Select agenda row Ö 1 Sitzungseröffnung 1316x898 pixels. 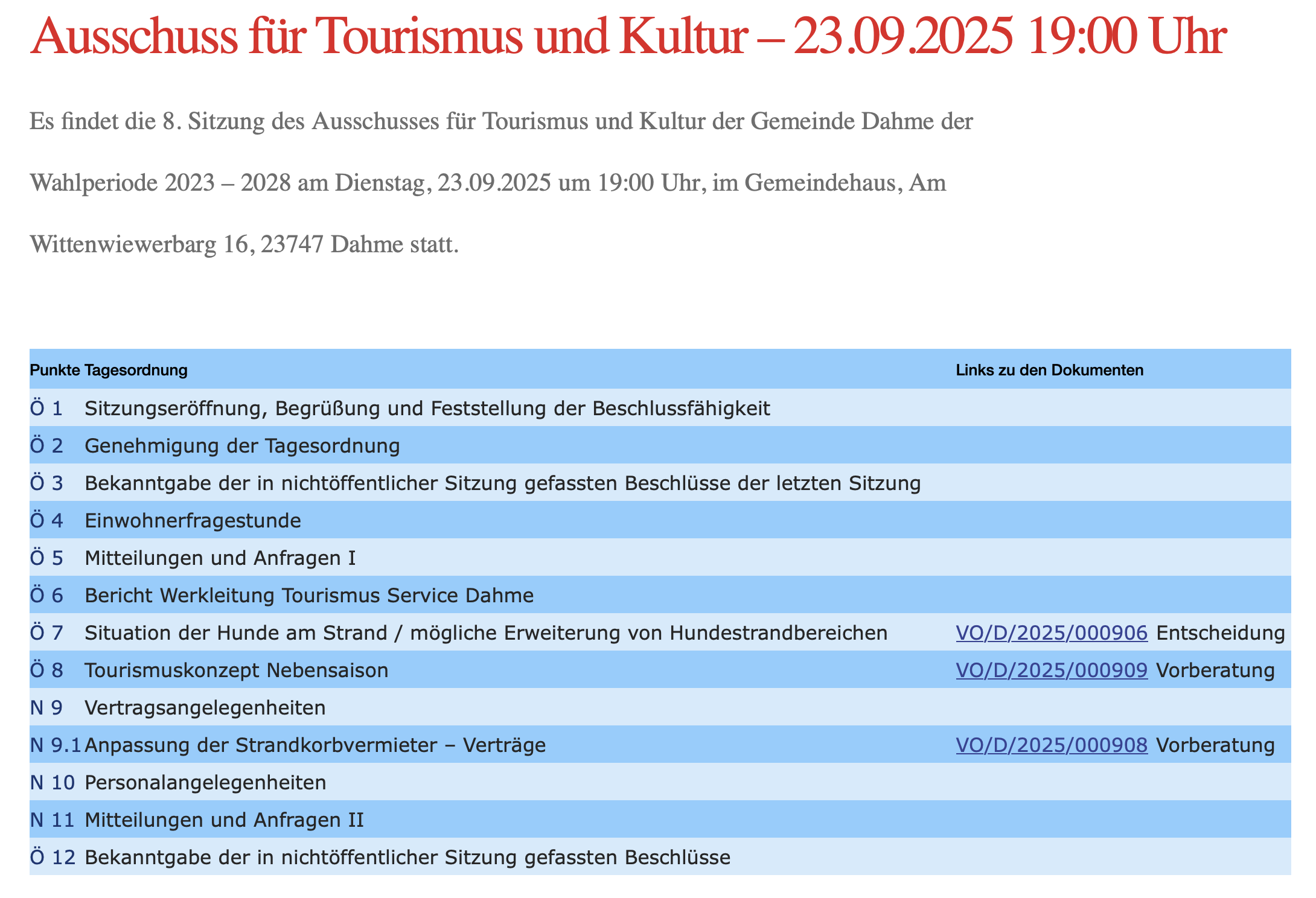pyautogui.click(x=427, y=409)
